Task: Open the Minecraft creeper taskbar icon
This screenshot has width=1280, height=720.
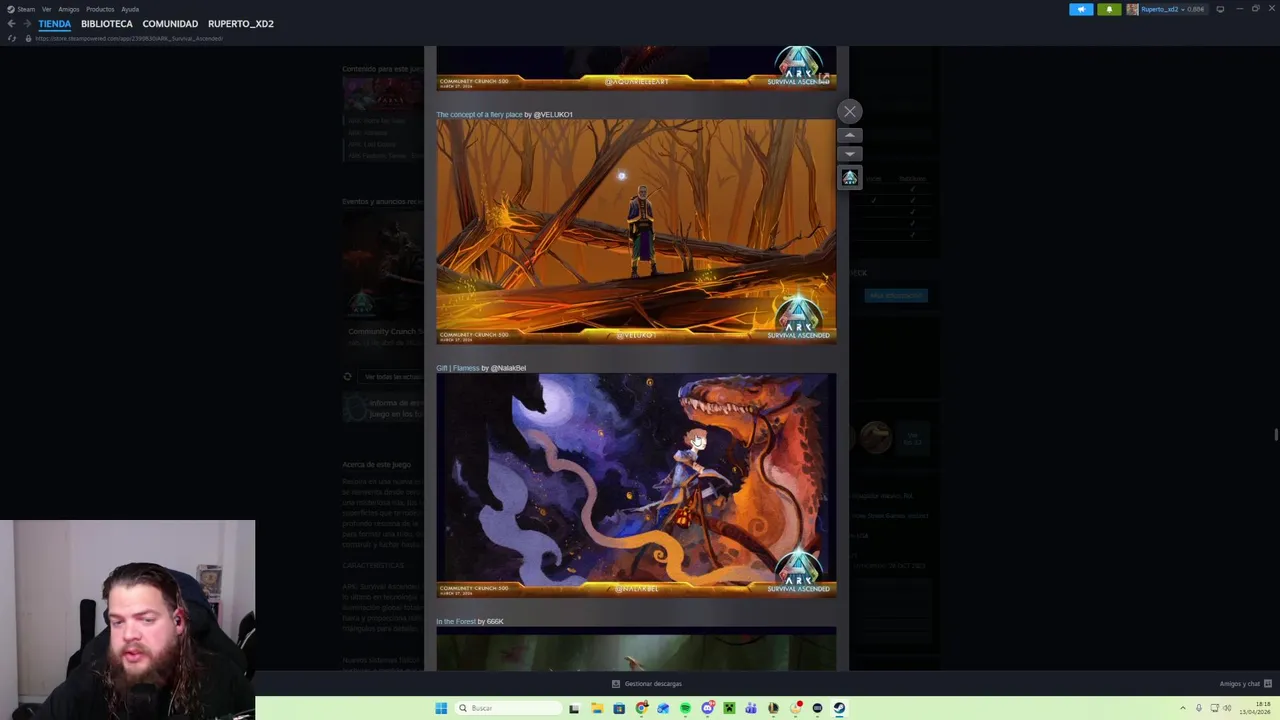Action: (729, 708)
